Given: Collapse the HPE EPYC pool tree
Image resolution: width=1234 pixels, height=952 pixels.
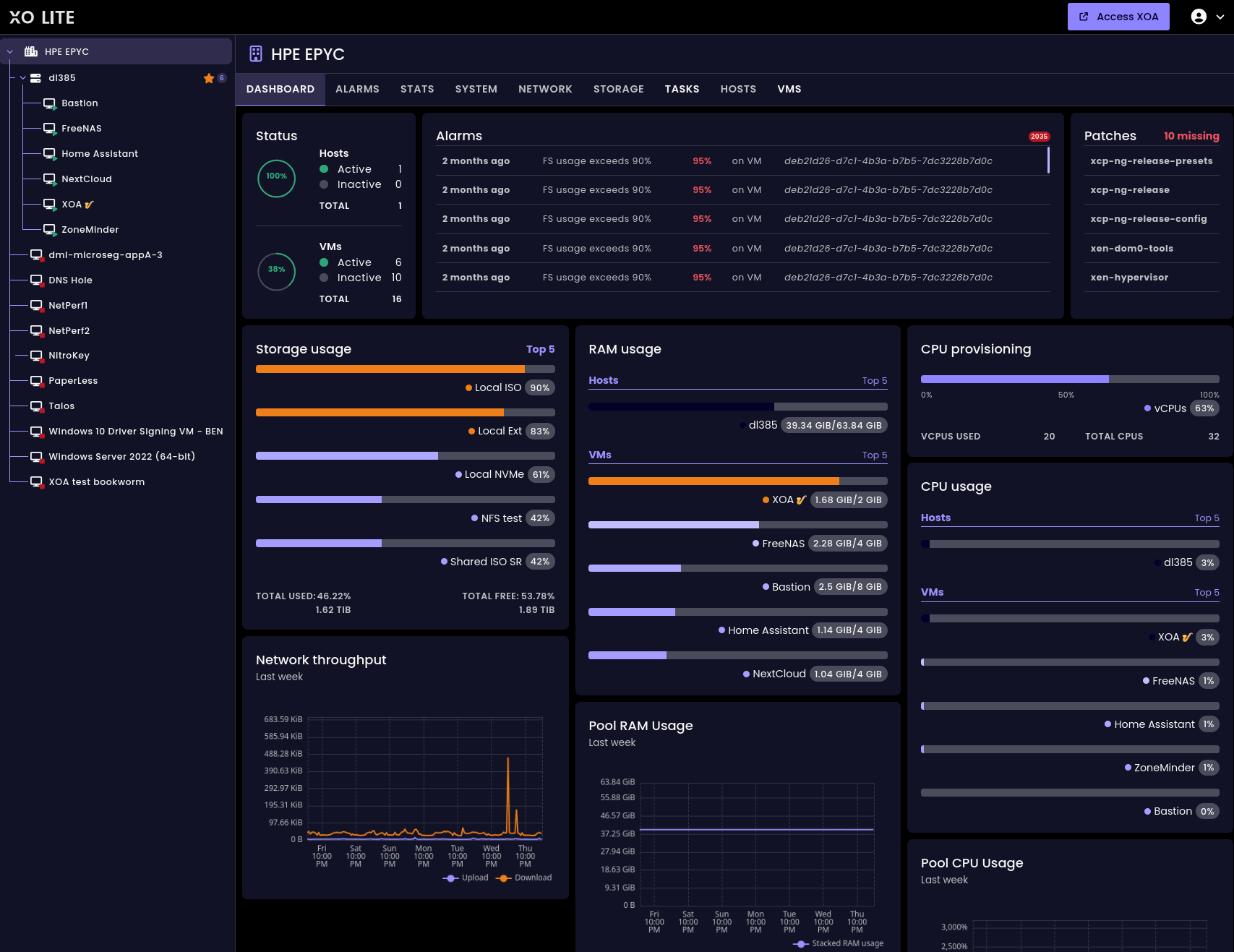Looking at the screenshot, I should point(10,51).
